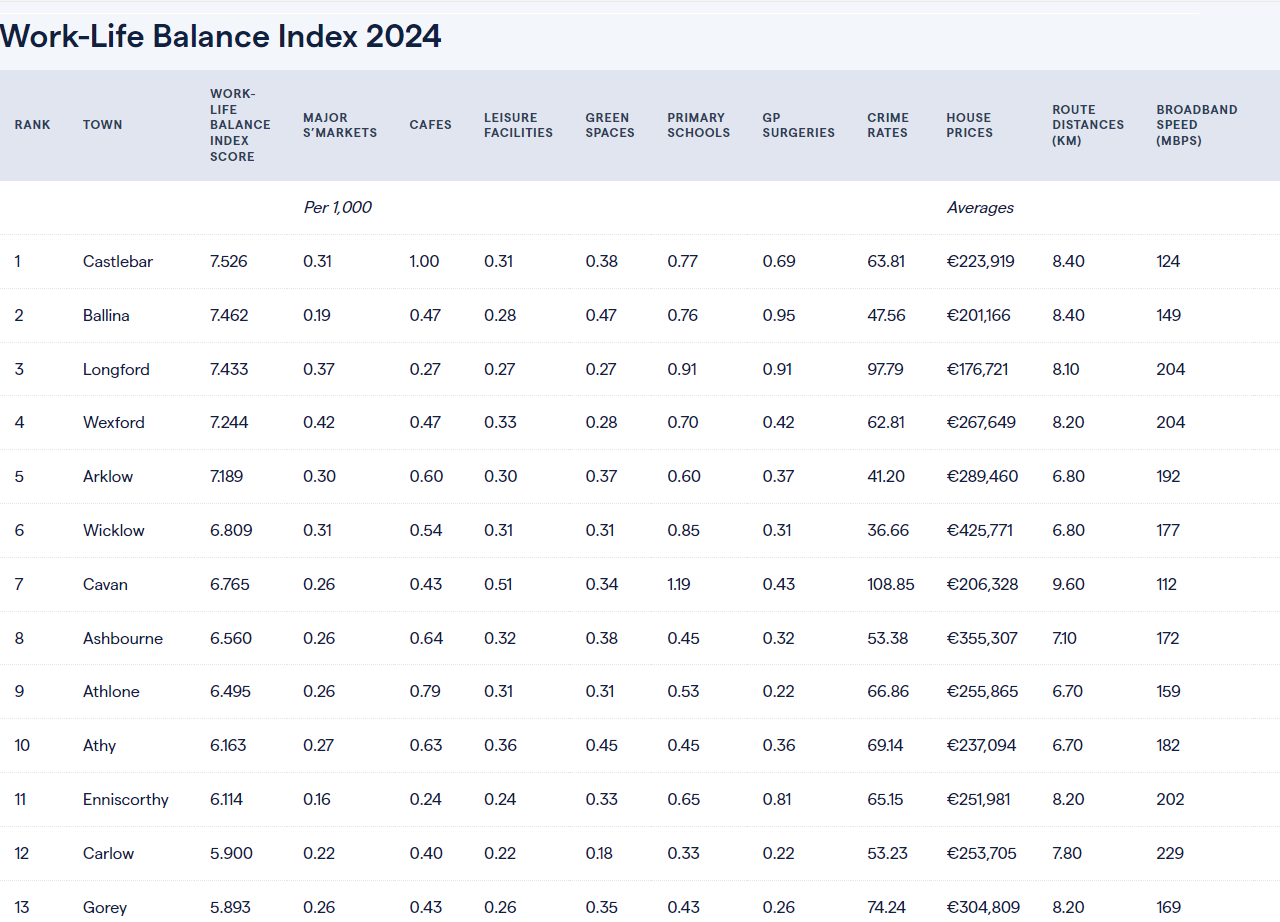Select the Leisure Facilities column header

coord(518,125)
